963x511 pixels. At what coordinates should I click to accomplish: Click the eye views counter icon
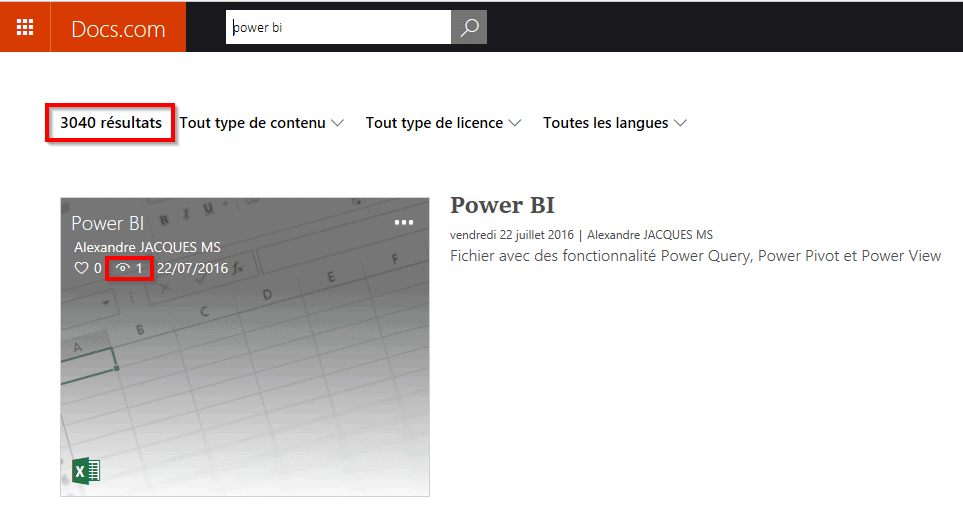(124, 268)
